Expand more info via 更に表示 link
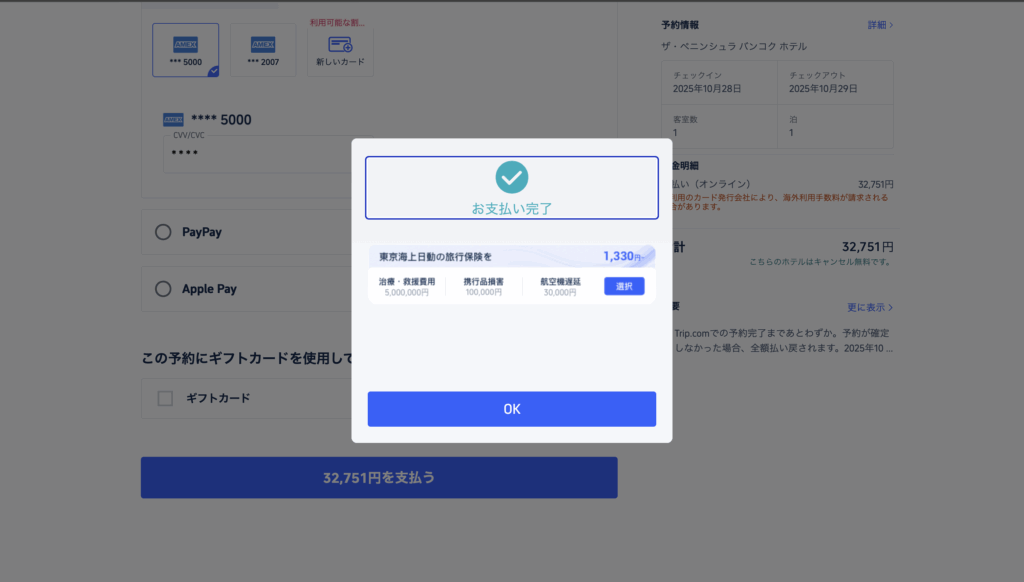This screenshot has height=582, width=1024. pos(870,307)
